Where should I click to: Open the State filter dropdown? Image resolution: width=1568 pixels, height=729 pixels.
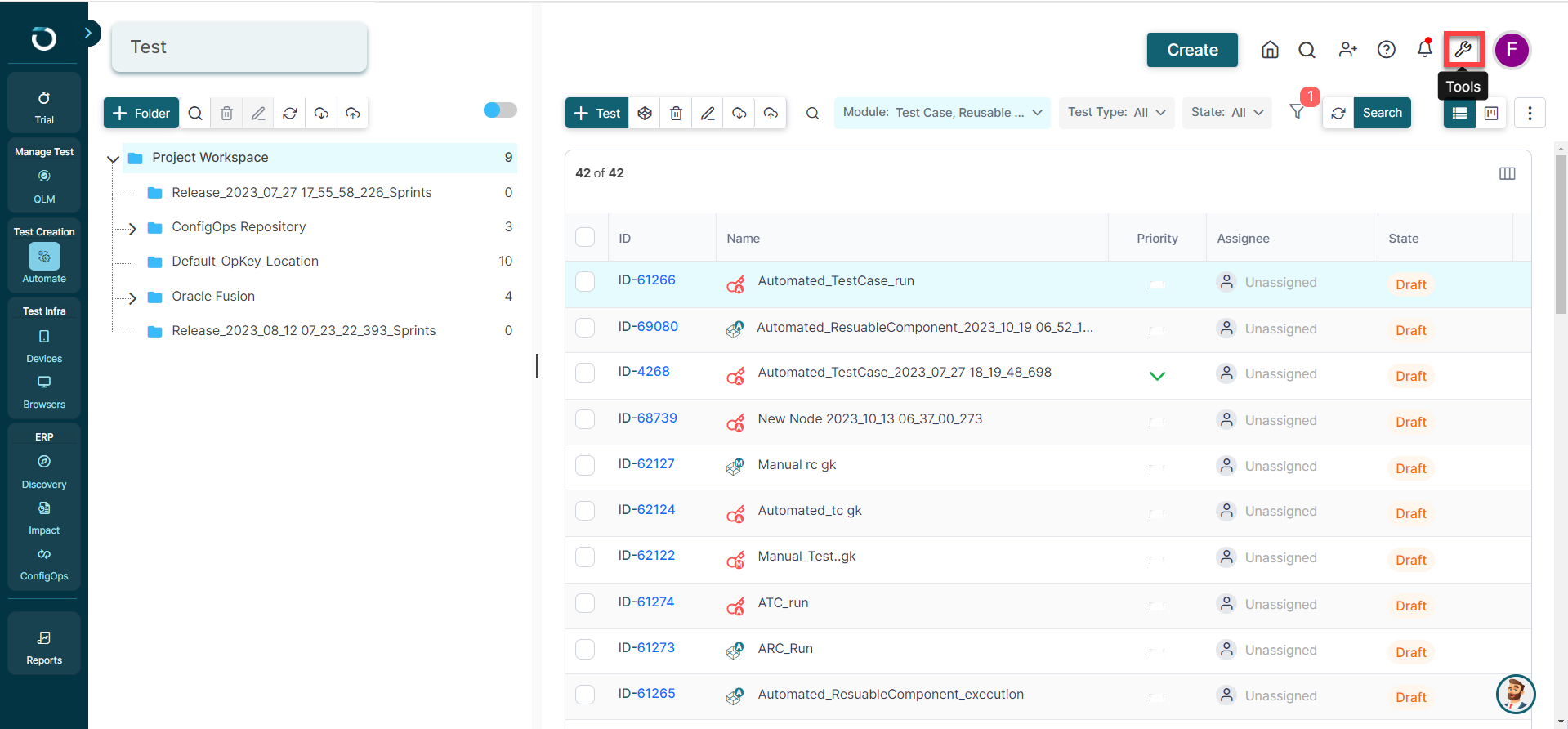click(1226, 113)
